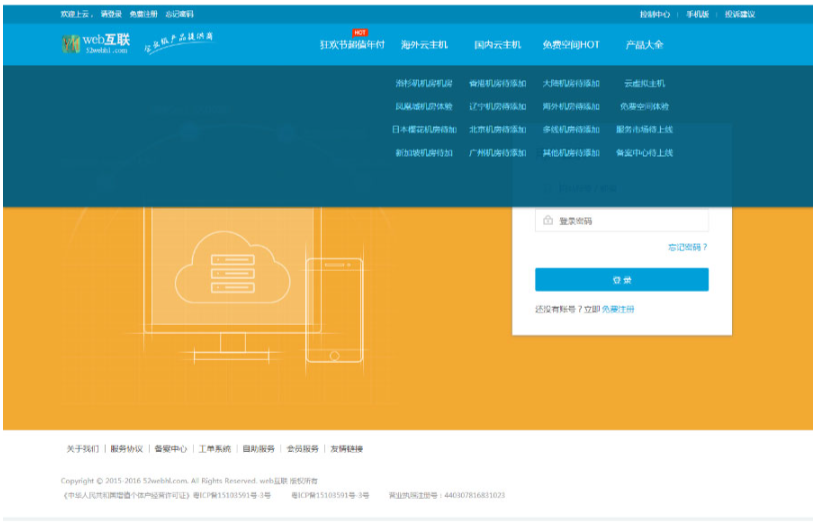
Task: Open the 免费空间HOT tab
Action: pyautogui.click(x=571, y=45)
